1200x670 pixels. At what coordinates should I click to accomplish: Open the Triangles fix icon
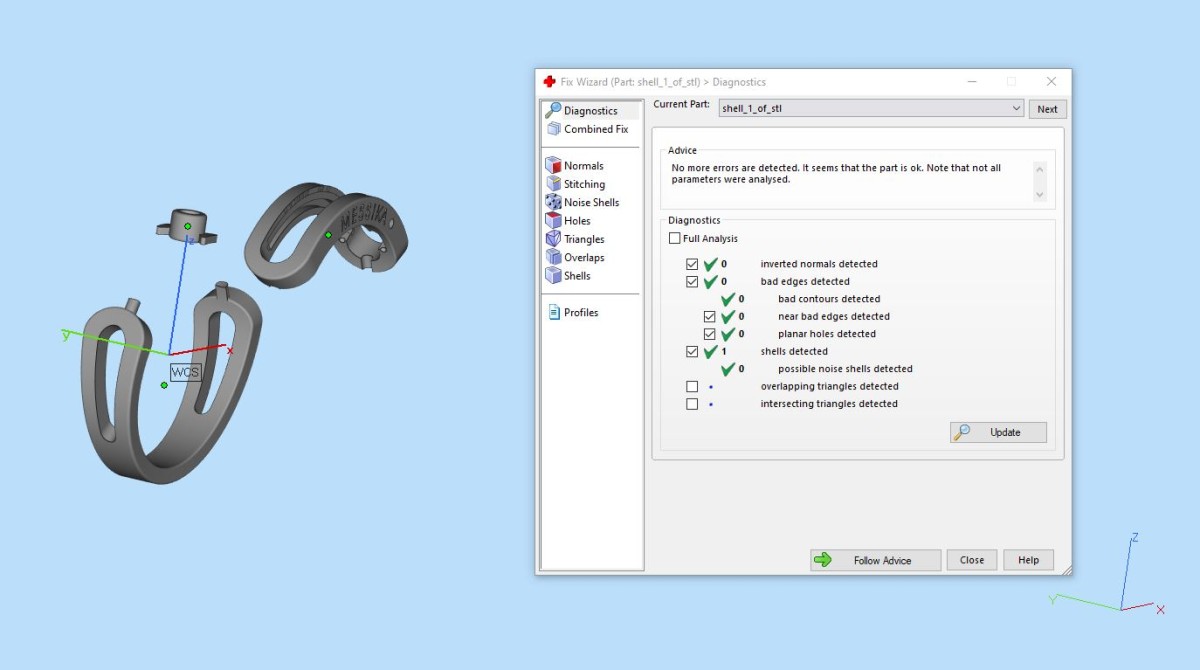(553, 239)
